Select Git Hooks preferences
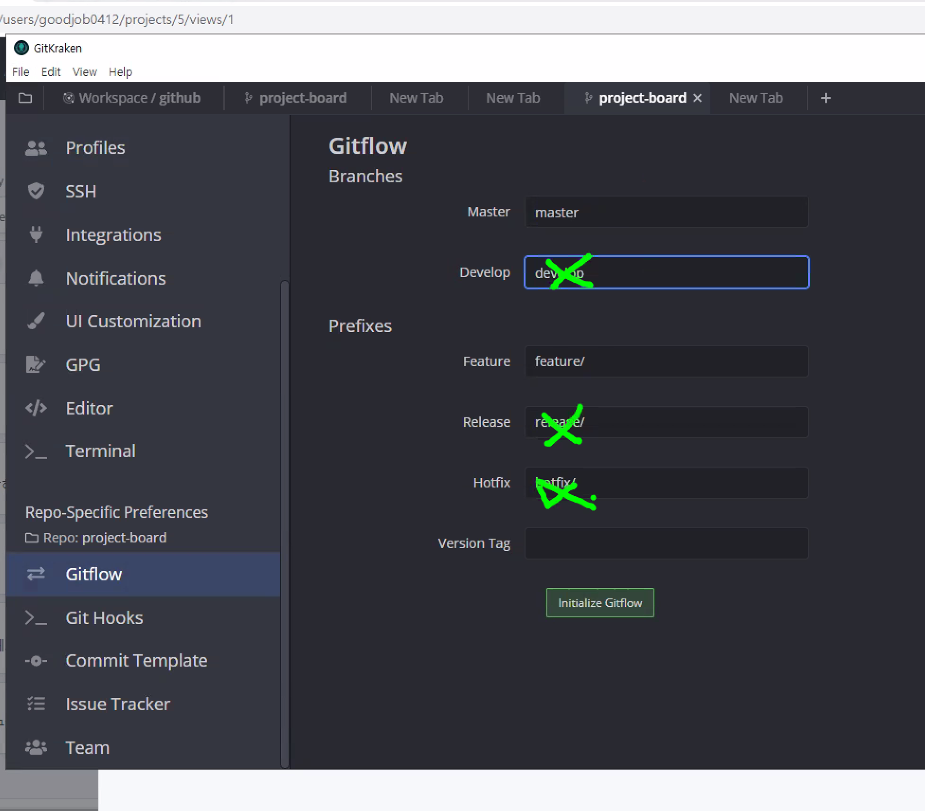 point(143,618)
